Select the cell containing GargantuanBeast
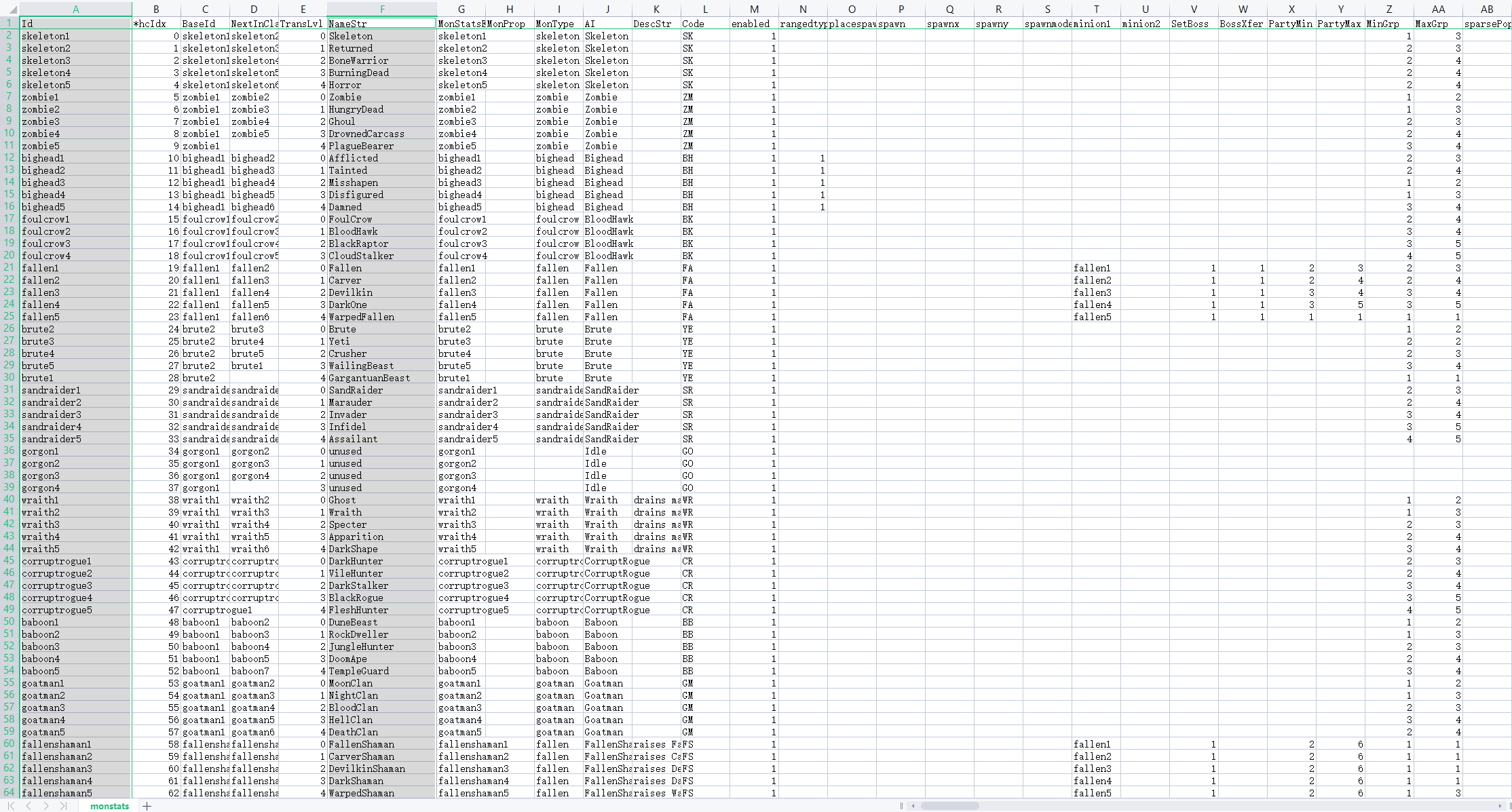Viewport: 1512px width, 812px height. click(370, 378)
